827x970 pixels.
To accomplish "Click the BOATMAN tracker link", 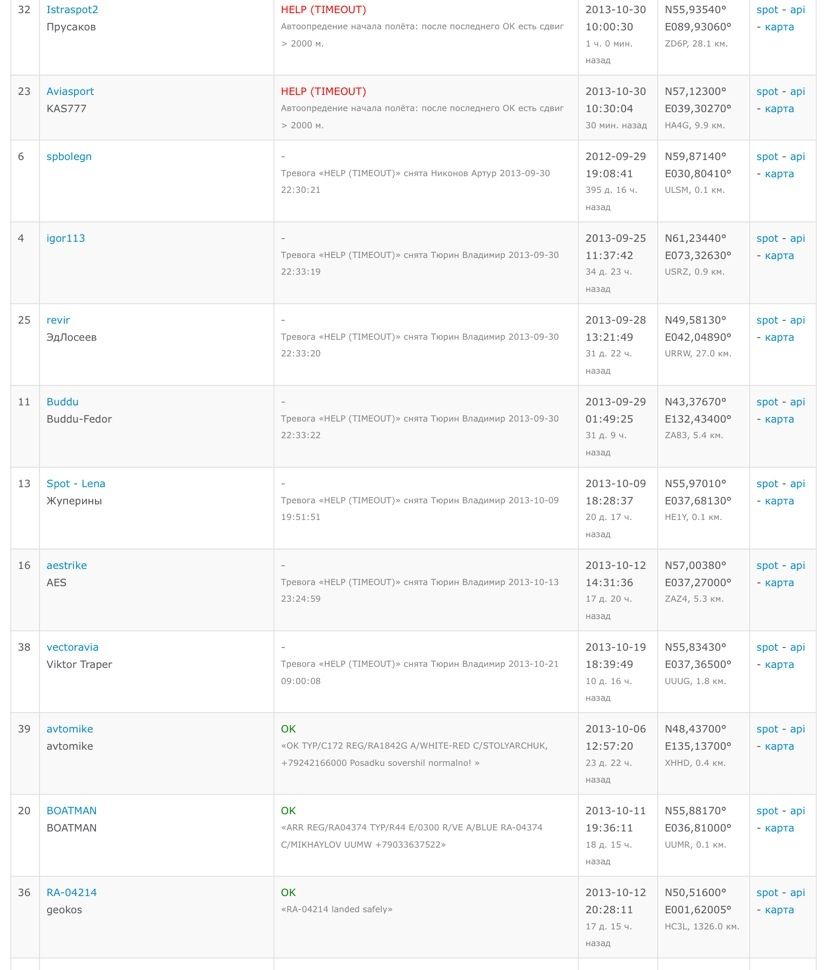I will point(72,811).
